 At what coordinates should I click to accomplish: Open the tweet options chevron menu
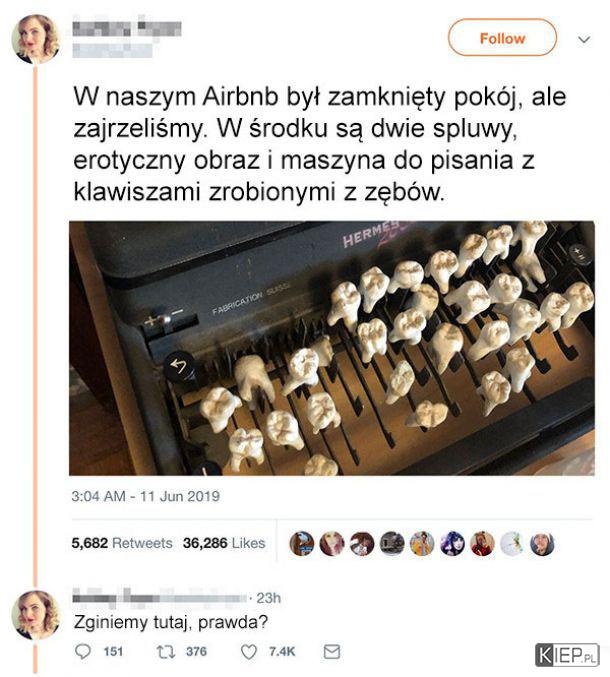(x=584, y=40)
